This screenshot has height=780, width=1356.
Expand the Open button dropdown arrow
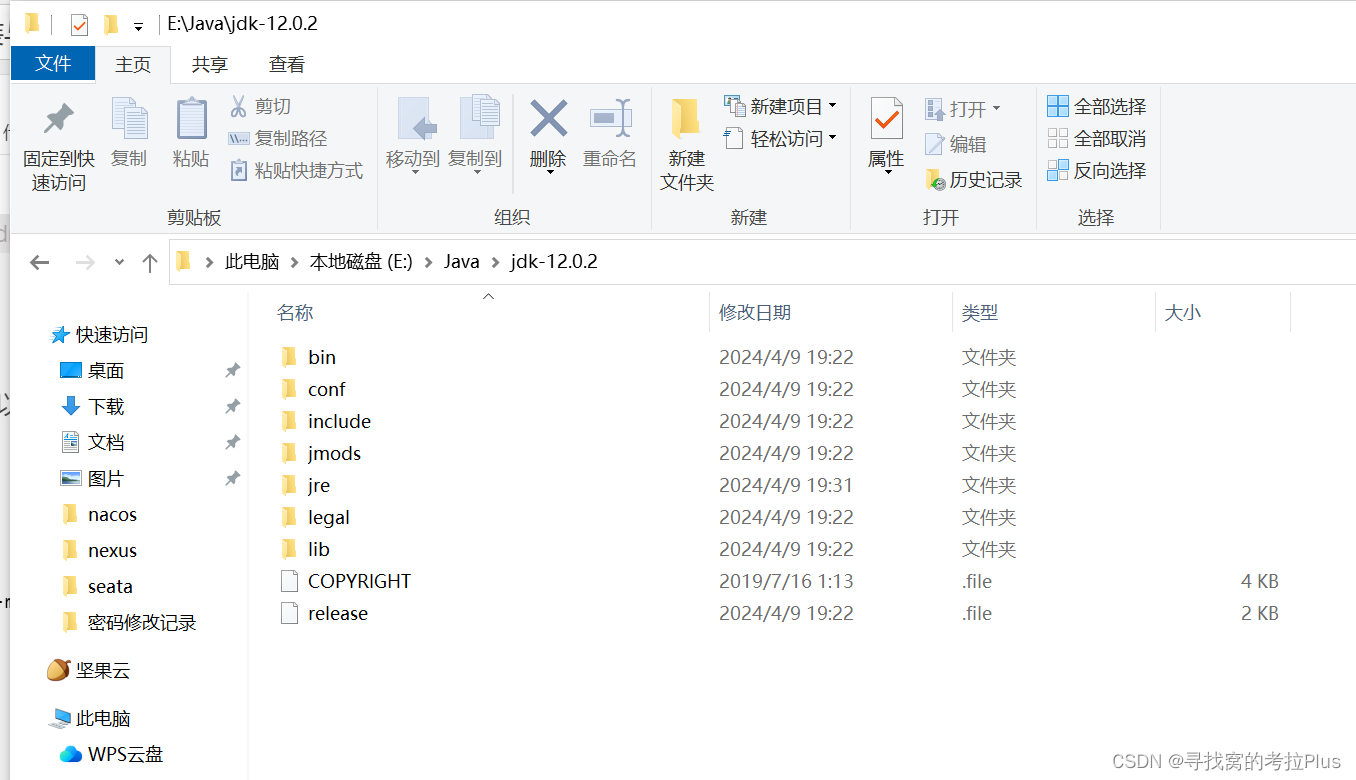pos(996,108)
